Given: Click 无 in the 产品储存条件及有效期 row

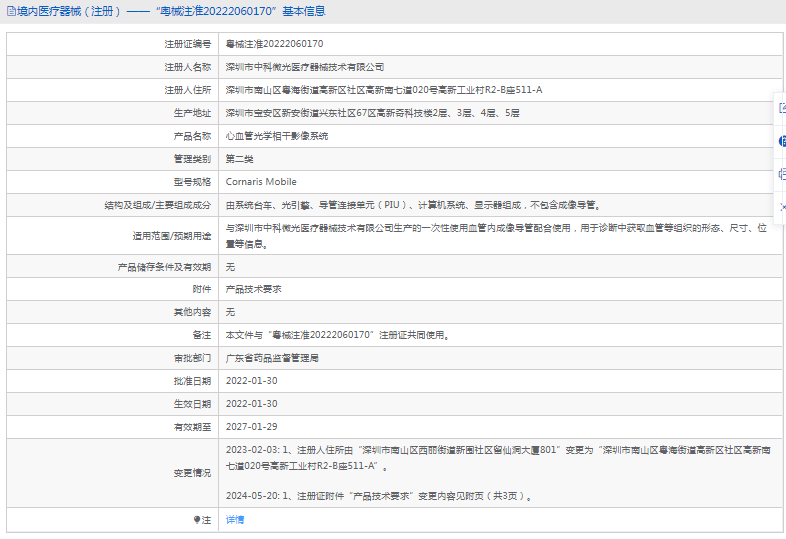Looking at the screenshot, I should coord(230,267).
